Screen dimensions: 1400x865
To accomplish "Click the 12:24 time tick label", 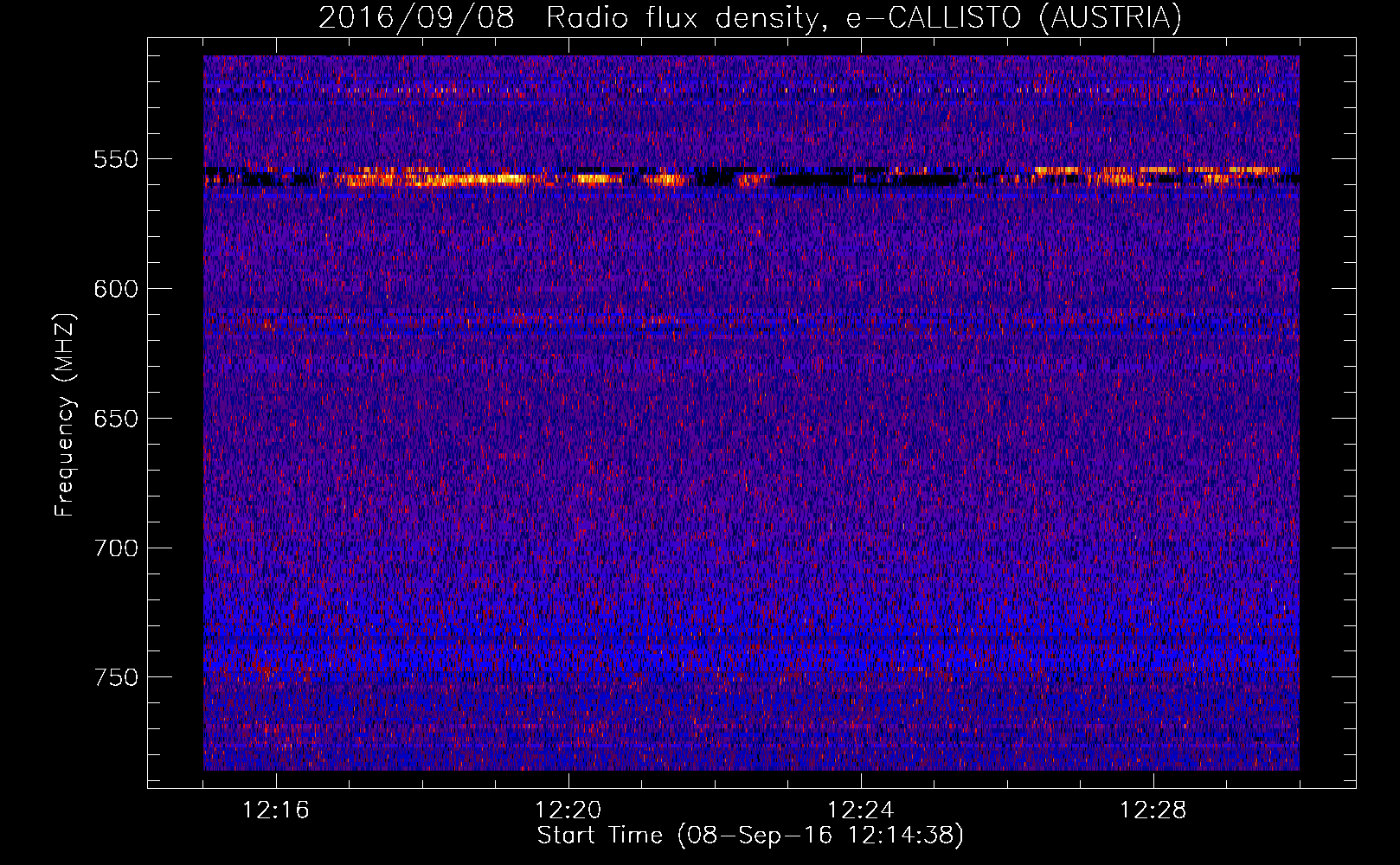I will [861, 811].
